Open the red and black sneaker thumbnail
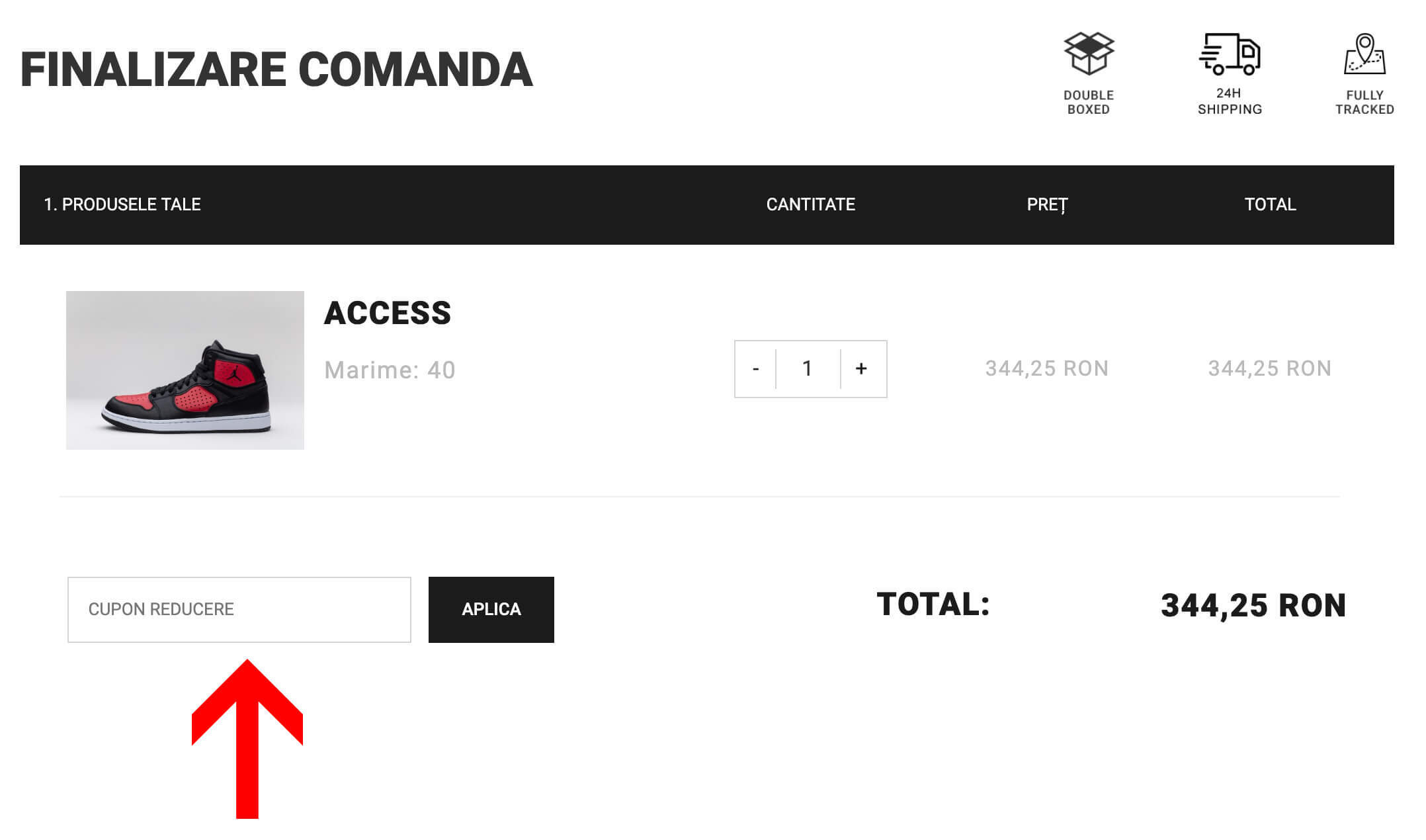The width and height of the screenshot is (1426, 840). point(185,370)
